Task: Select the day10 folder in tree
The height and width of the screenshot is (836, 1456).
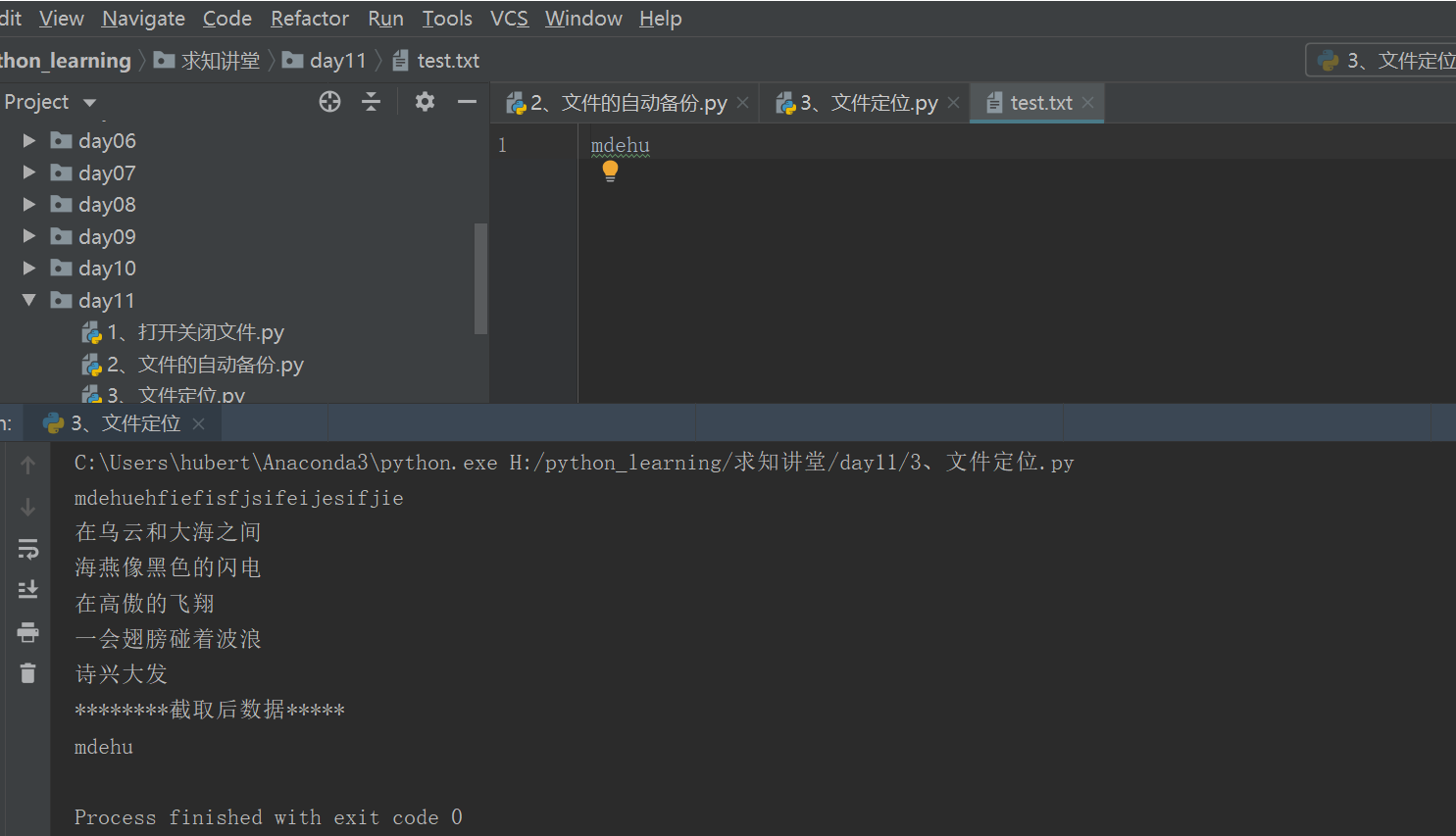Action: pos(107,269)
